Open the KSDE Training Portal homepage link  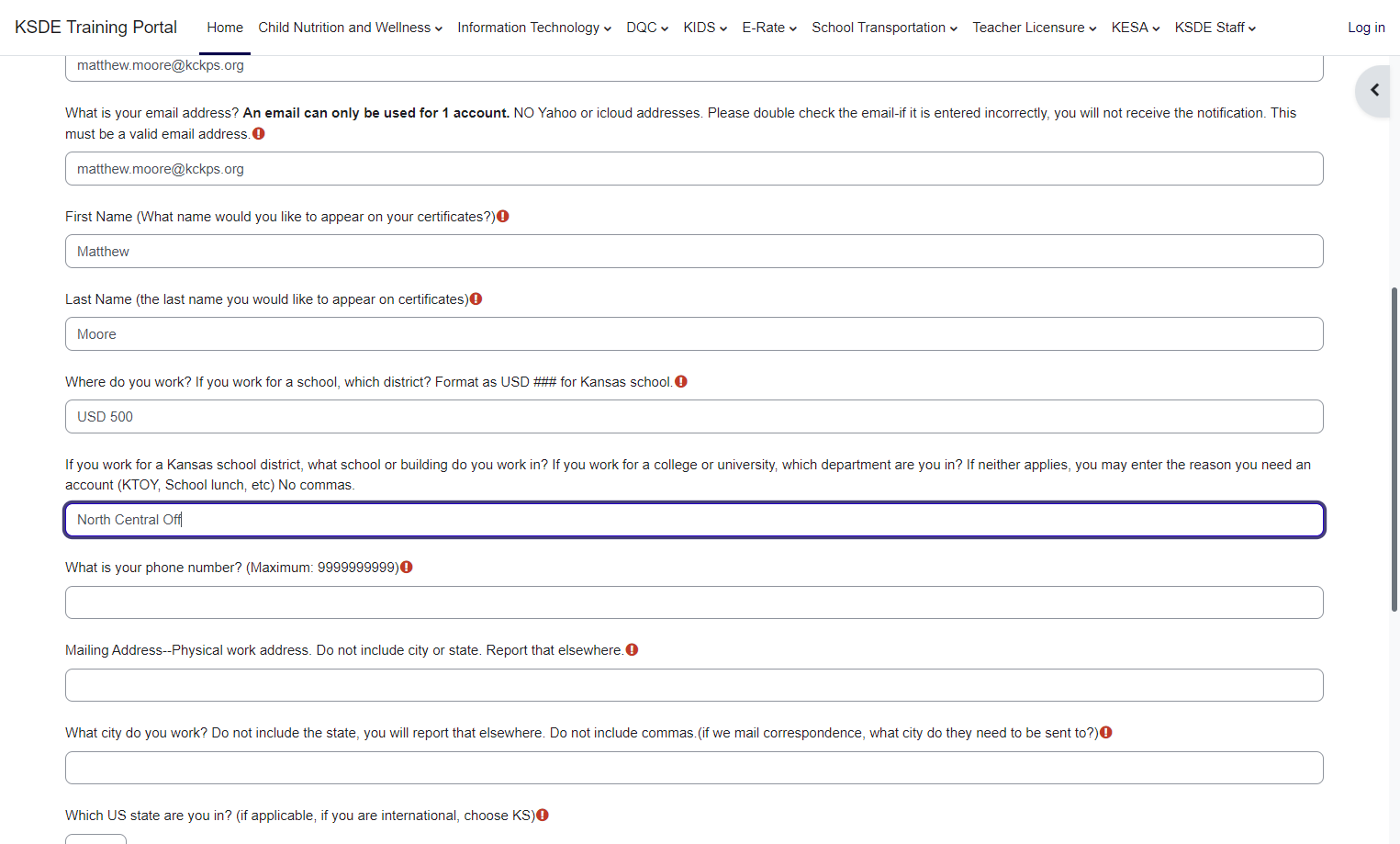tap(95, 28)
